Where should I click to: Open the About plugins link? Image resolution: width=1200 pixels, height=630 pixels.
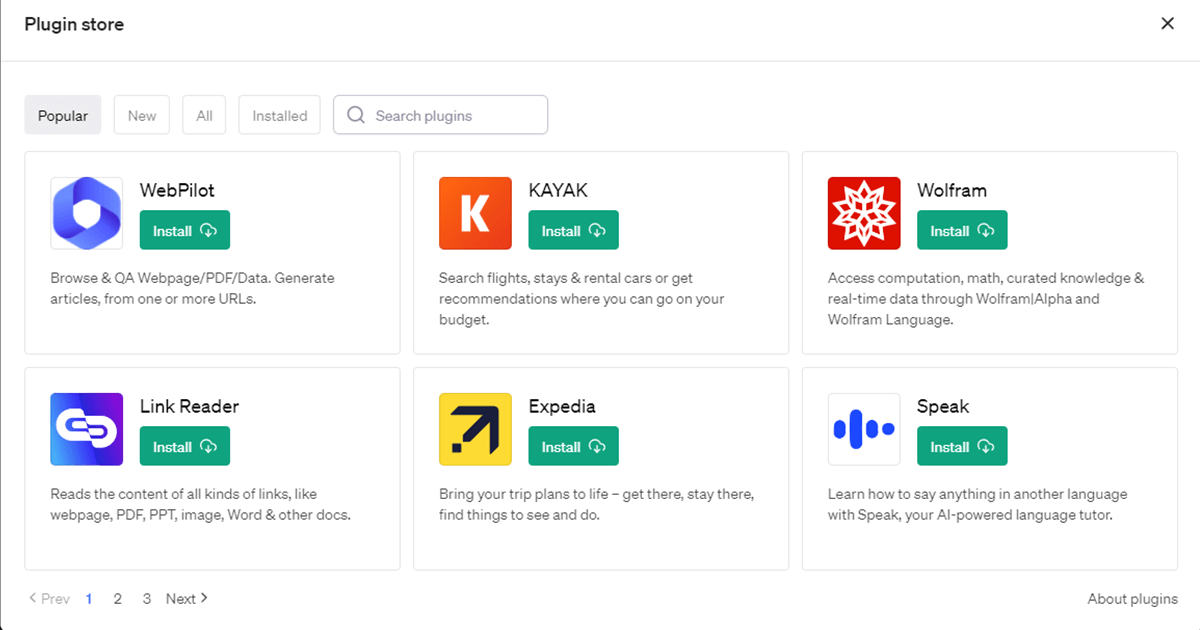[x=1133, y=599]
